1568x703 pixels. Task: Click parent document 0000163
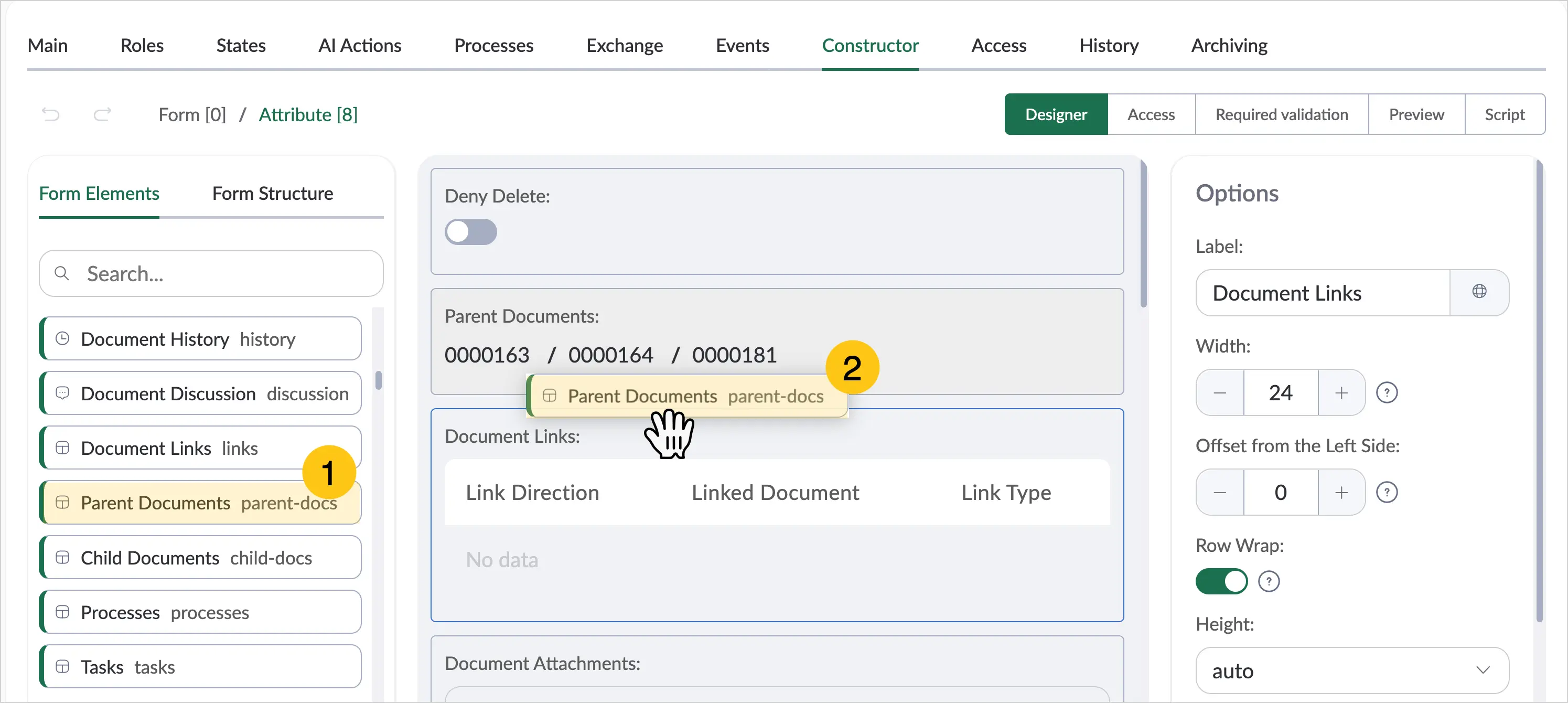click(487, 355)
